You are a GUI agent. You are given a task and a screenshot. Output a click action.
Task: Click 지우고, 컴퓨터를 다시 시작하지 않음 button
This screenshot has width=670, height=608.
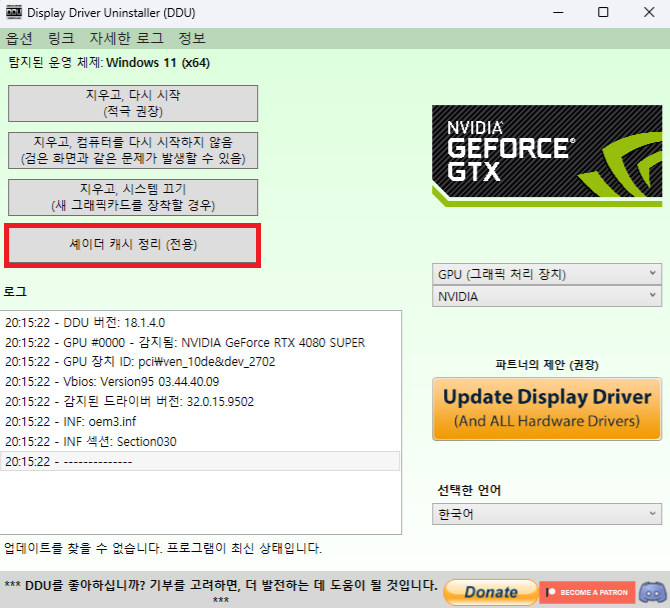pos(133,150)
